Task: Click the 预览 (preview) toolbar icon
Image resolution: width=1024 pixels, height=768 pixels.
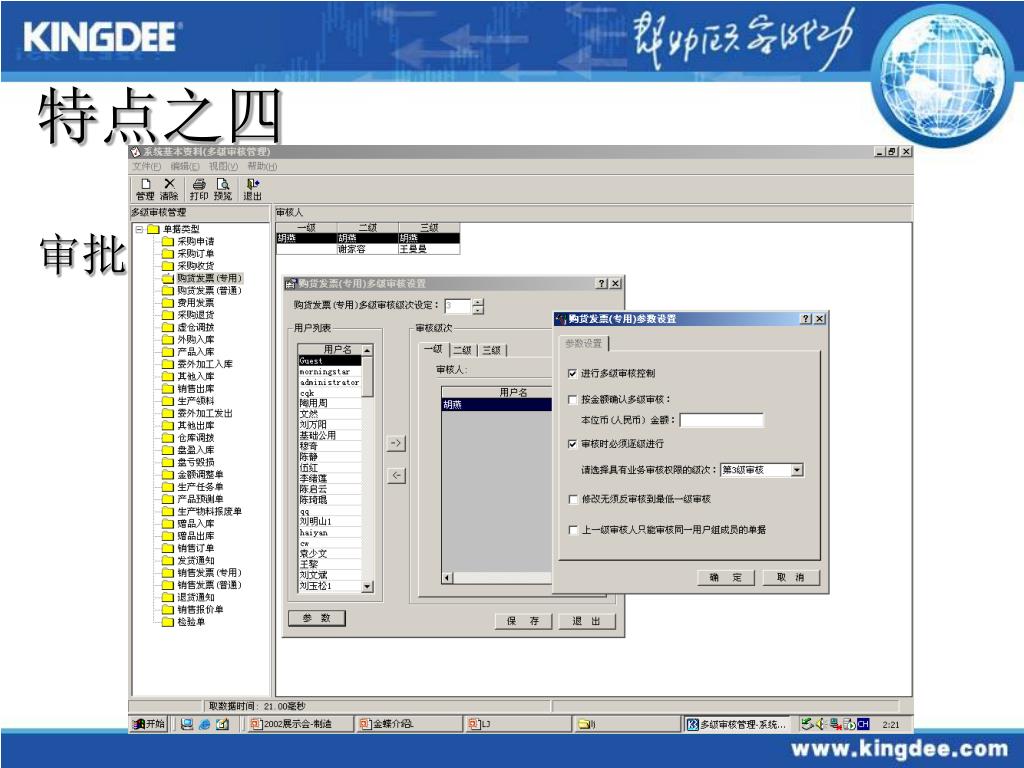Action: click(223, 189)
